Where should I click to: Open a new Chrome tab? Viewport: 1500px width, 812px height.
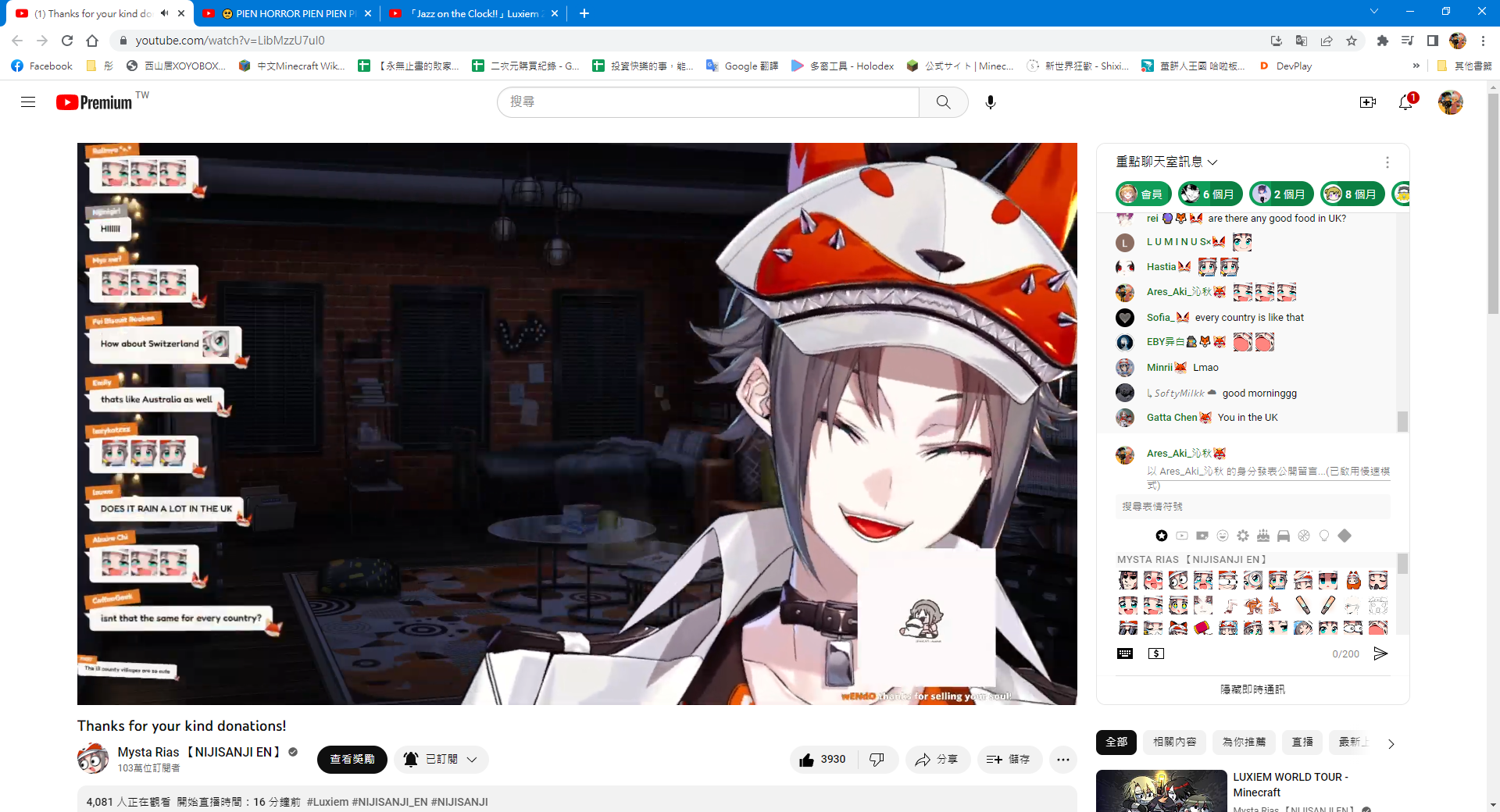(584, 13)
